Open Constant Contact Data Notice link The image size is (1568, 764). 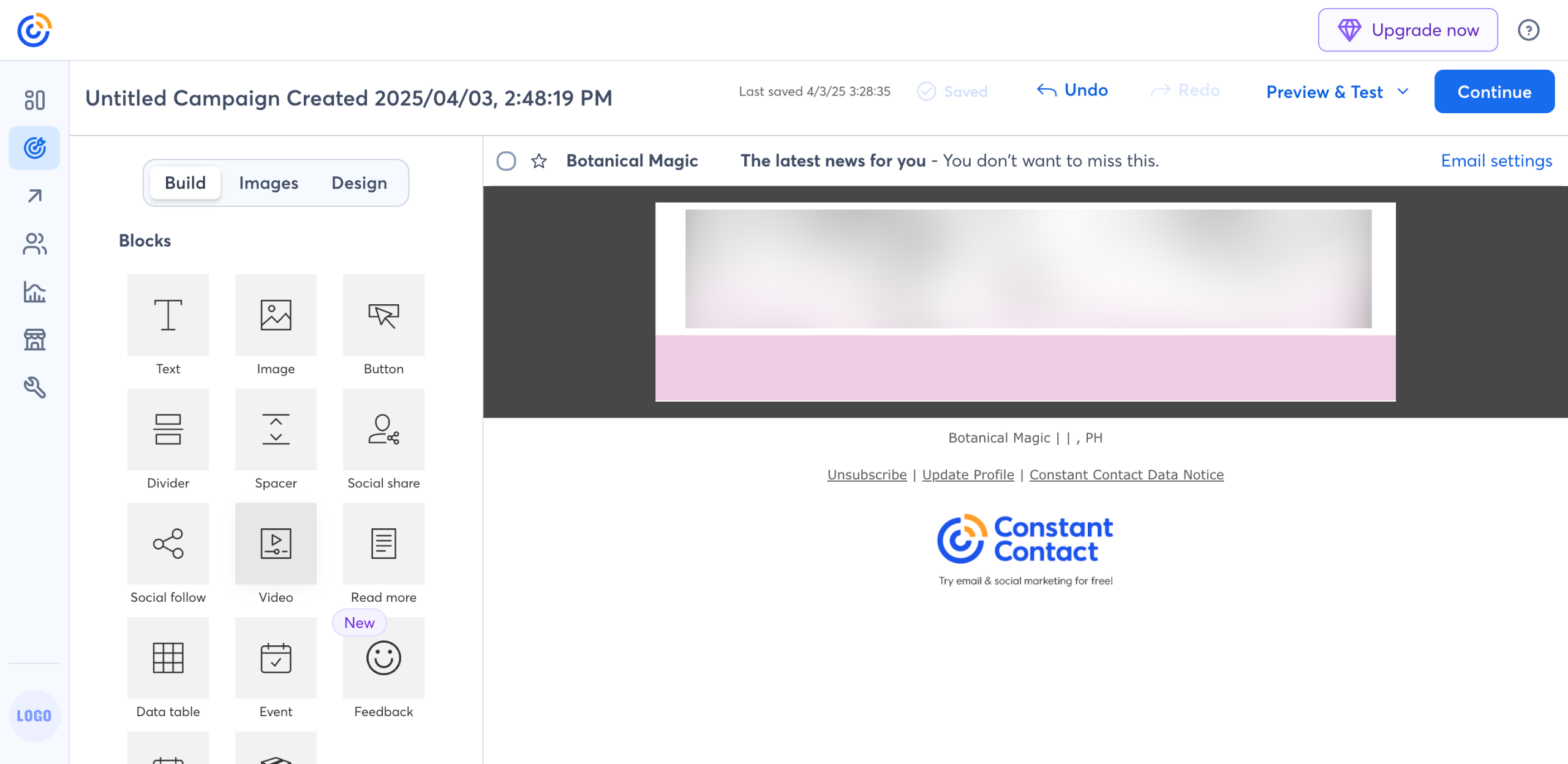point(1126,474)
